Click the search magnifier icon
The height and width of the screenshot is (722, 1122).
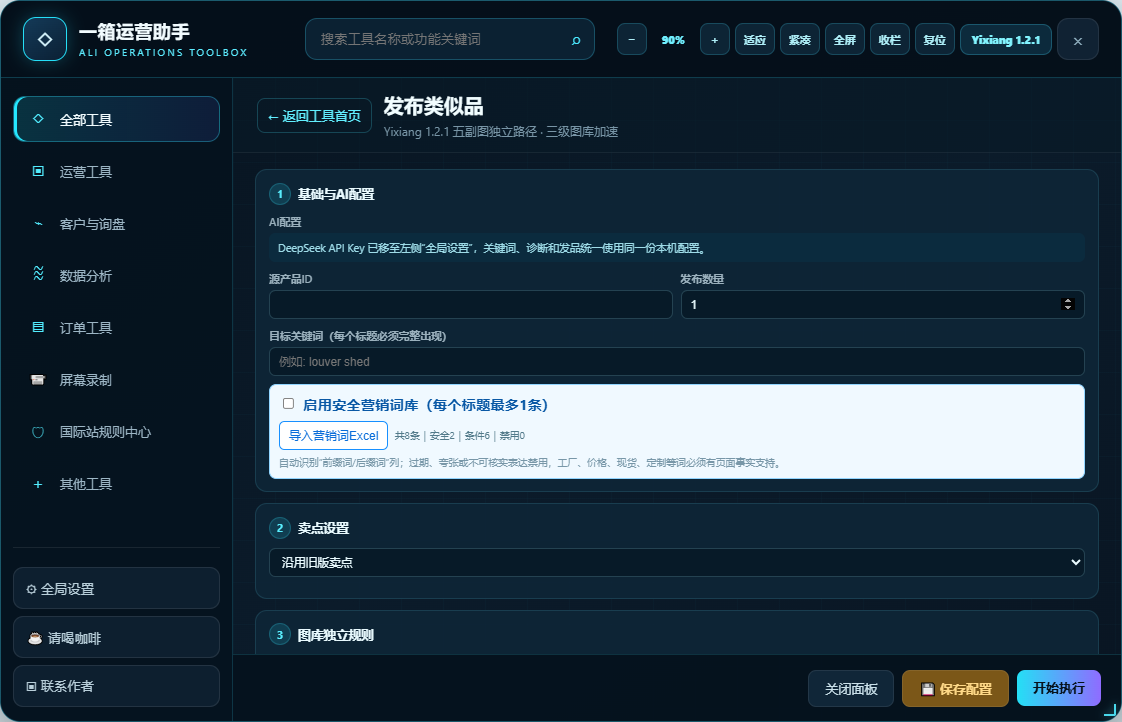point(576,40)
